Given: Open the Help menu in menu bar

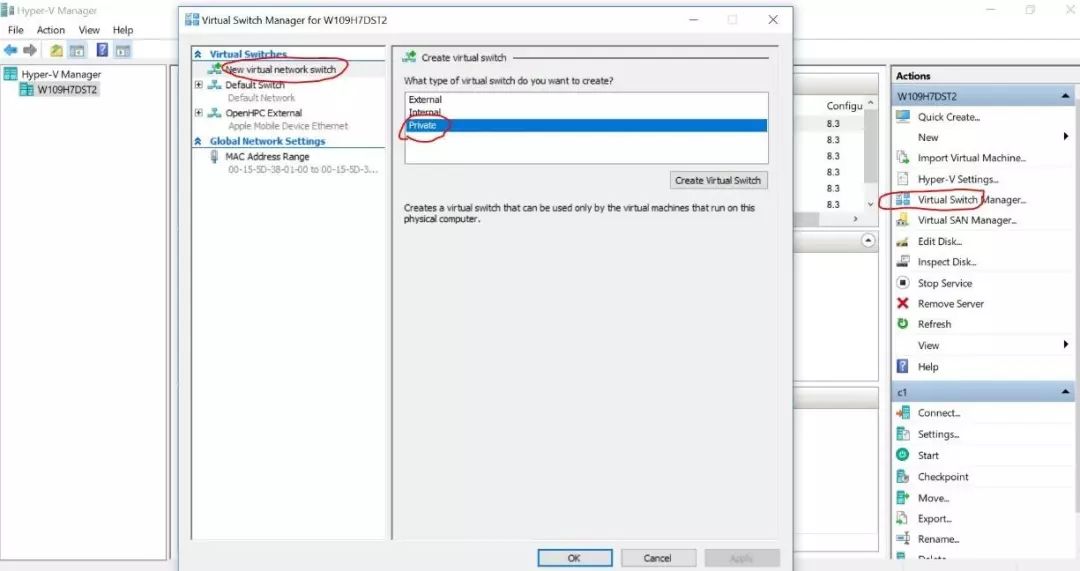Looking at the screenshot, I should tap(123, 30).
